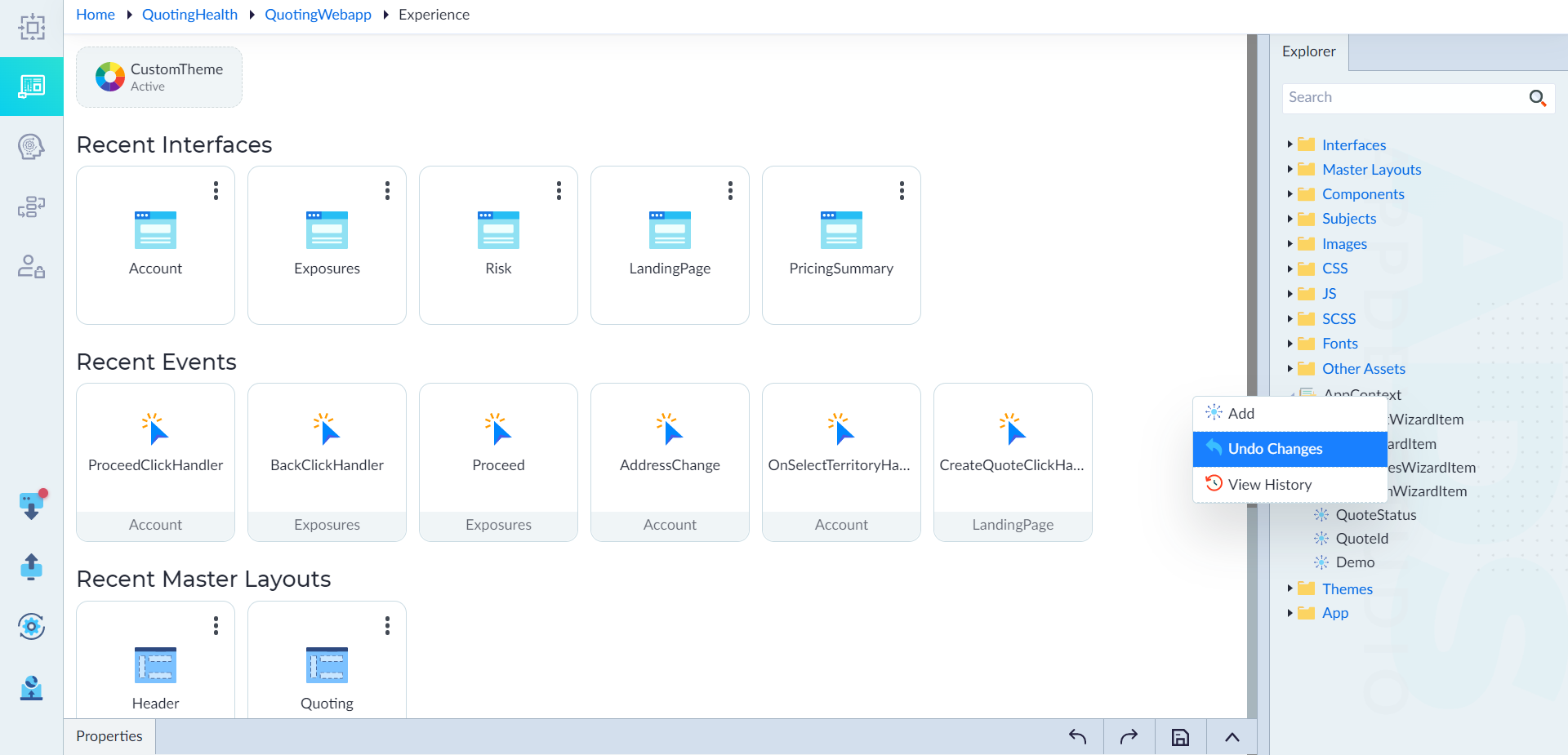Image resolution: width=1568 pixels, height=755 pixels.
Task: Click the gear refresh icon in the left sidebar
Action: [32, 627]
